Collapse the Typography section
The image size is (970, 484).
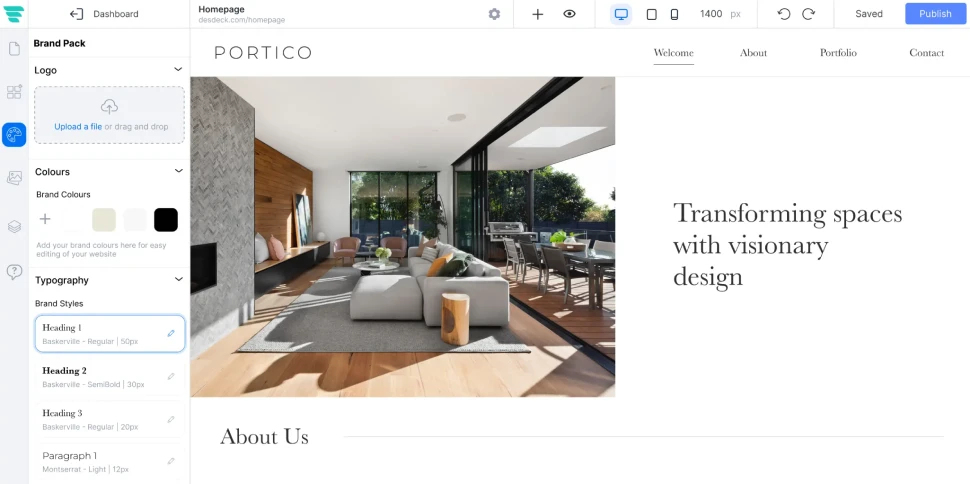(178, 279)
